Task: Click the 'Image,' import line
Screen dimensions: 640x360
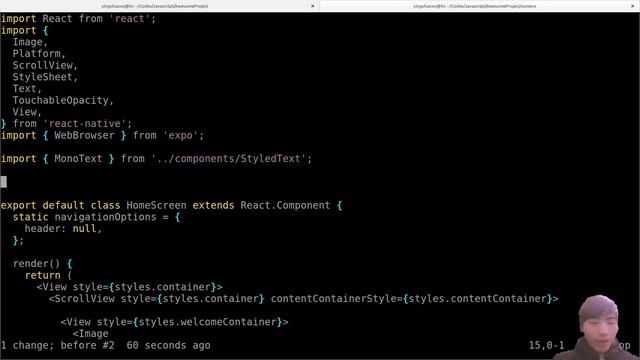Action: point(30,42)
